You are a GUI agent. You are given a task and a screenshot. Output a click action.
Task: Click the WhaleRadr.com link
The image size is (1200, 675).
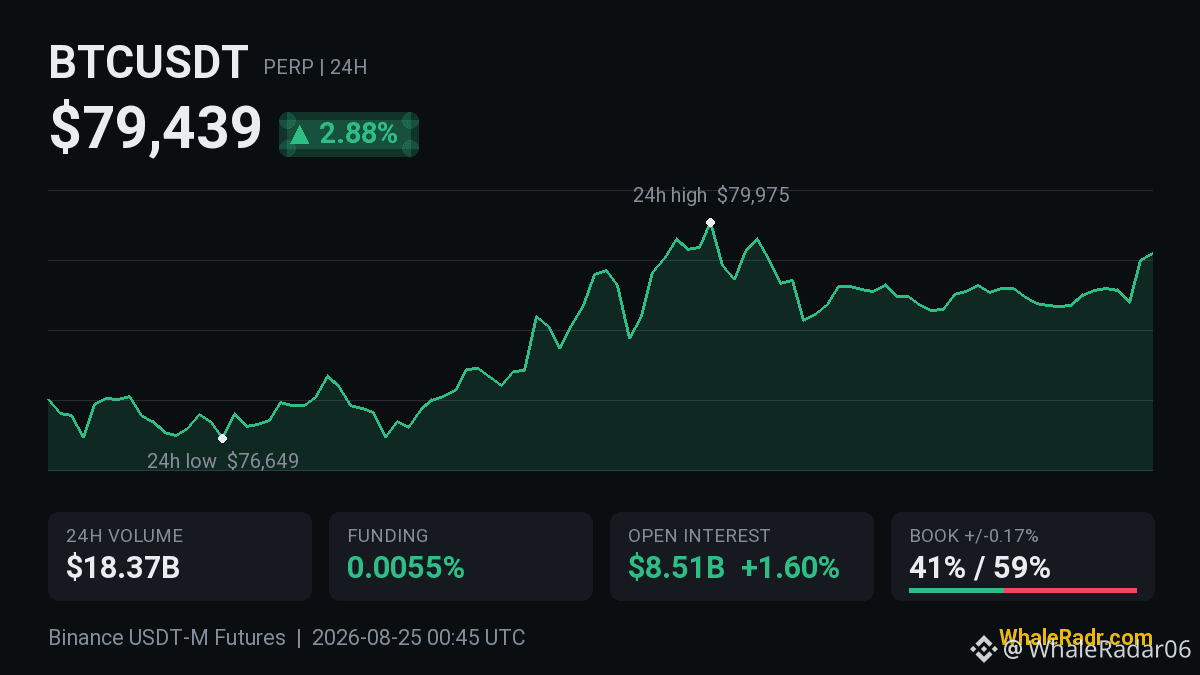(1075, 638)
